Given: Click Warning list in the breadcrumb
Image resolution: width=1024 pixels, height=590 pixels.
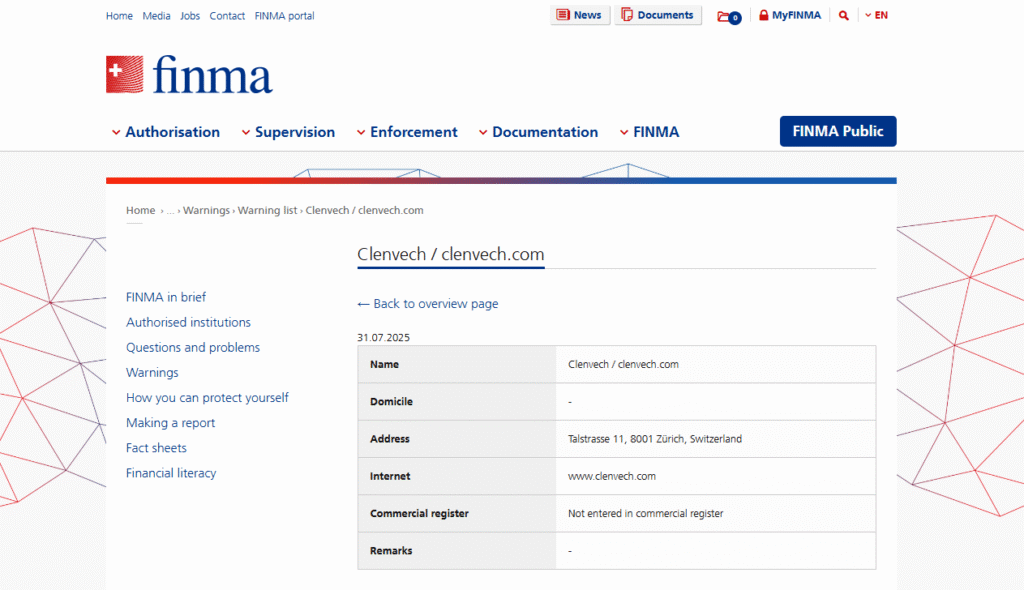Looking at the screenshot, I should pyautogui.click(x=267, y=210).
